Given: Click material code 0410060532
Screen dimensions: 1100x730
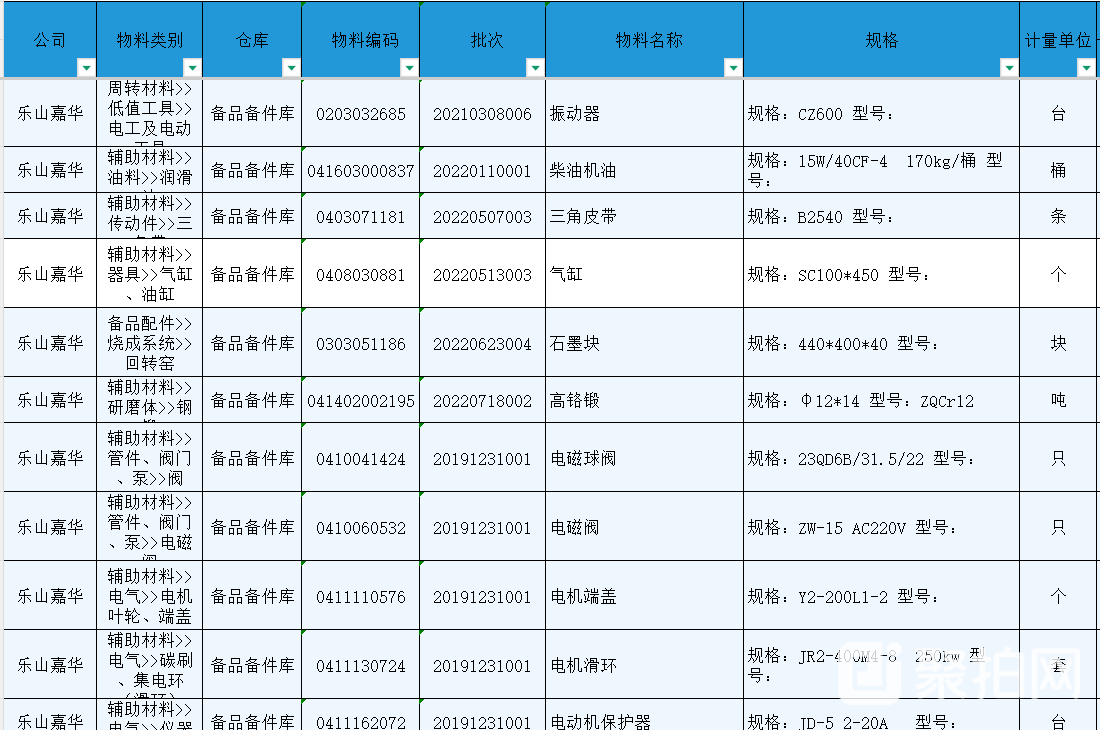Looking at the screenshot, I should (361, 527).
